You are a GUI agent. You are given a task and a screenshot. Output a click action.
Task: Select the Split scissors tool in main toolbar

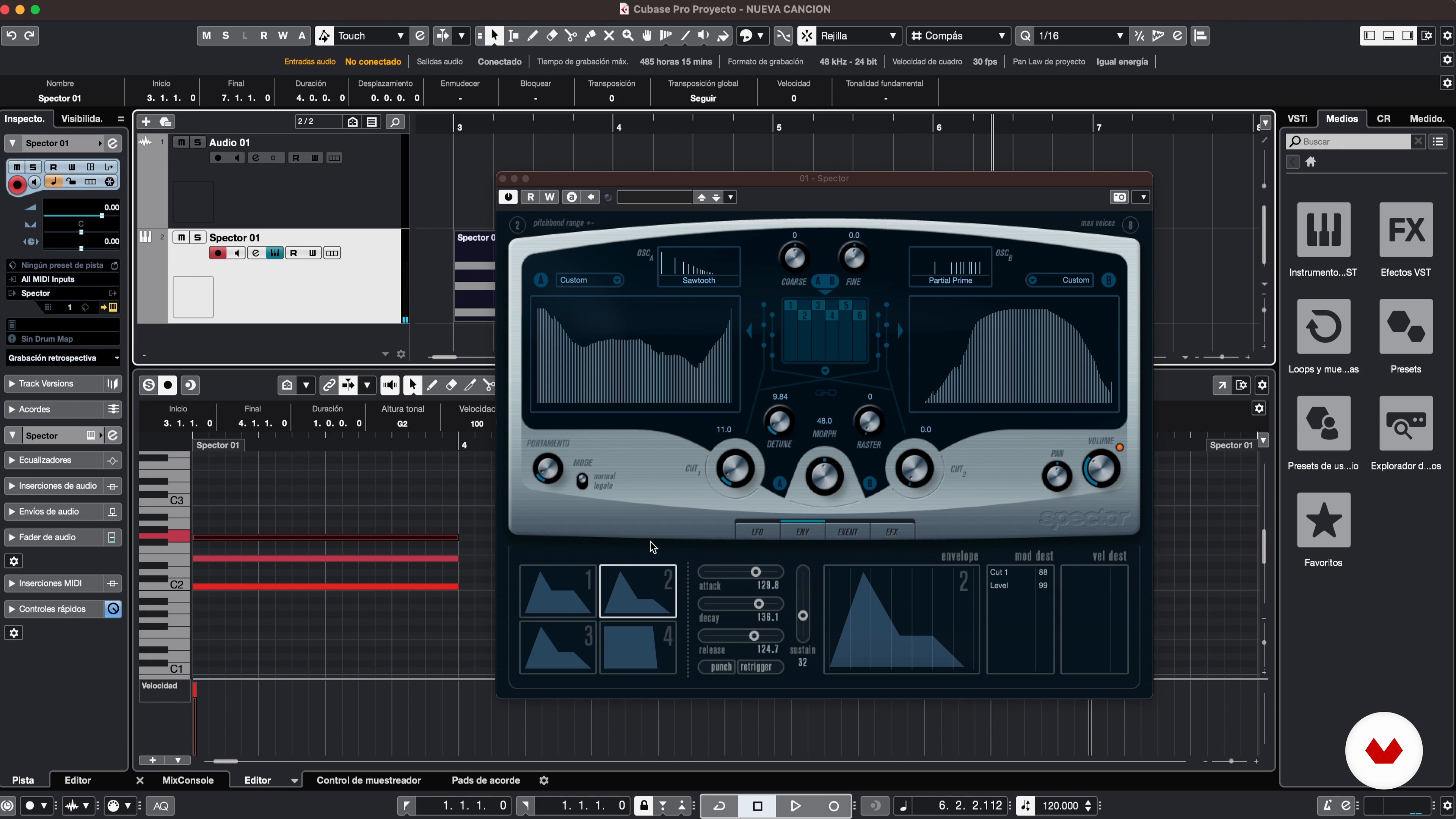571,36
